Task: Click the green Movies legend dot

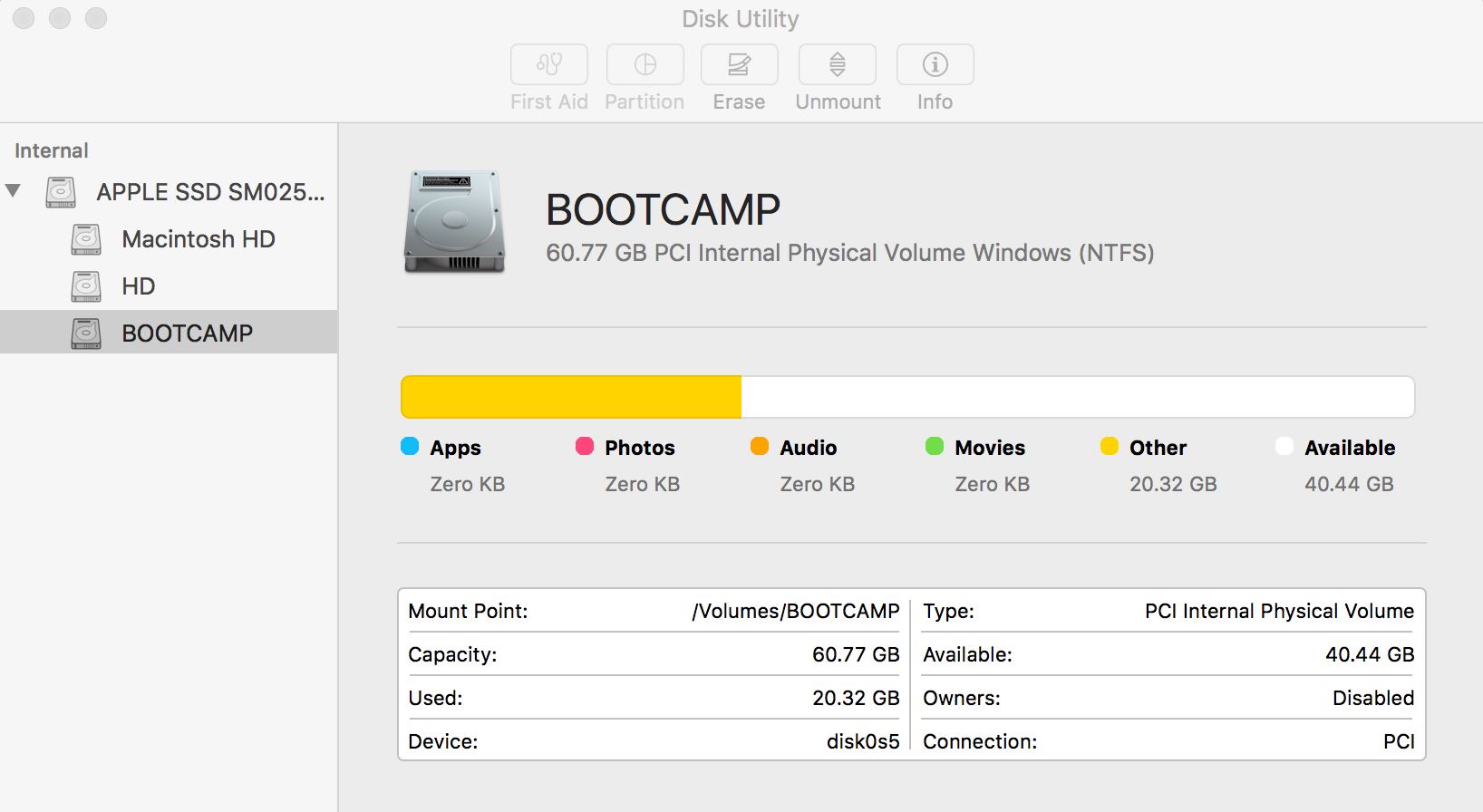Action: 935,446
